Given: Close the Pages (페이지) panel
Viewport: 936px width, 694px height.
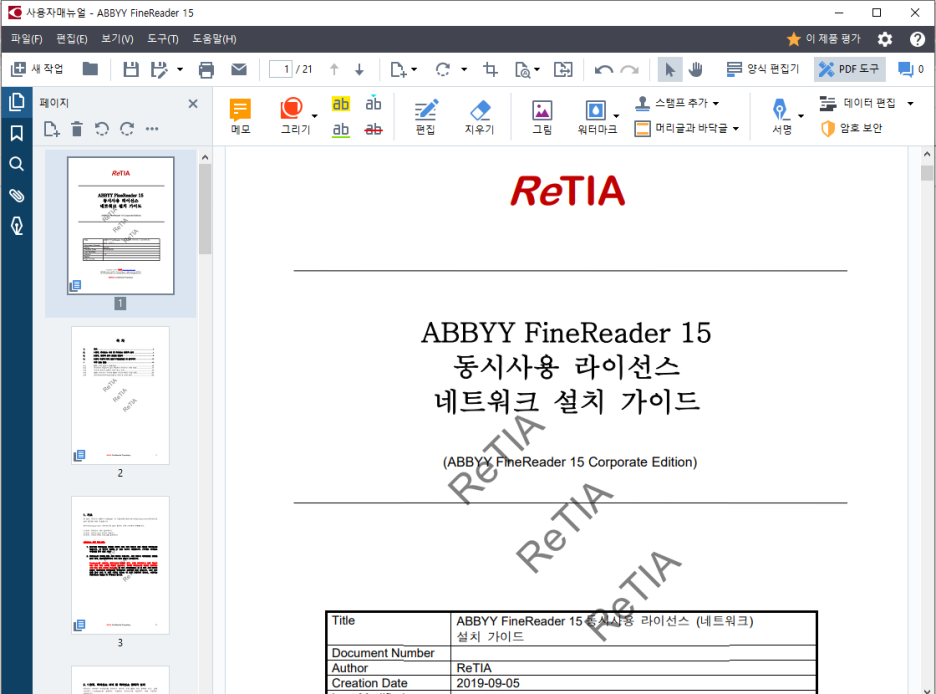Looking at the screenshot, I should tap(193, 103).
